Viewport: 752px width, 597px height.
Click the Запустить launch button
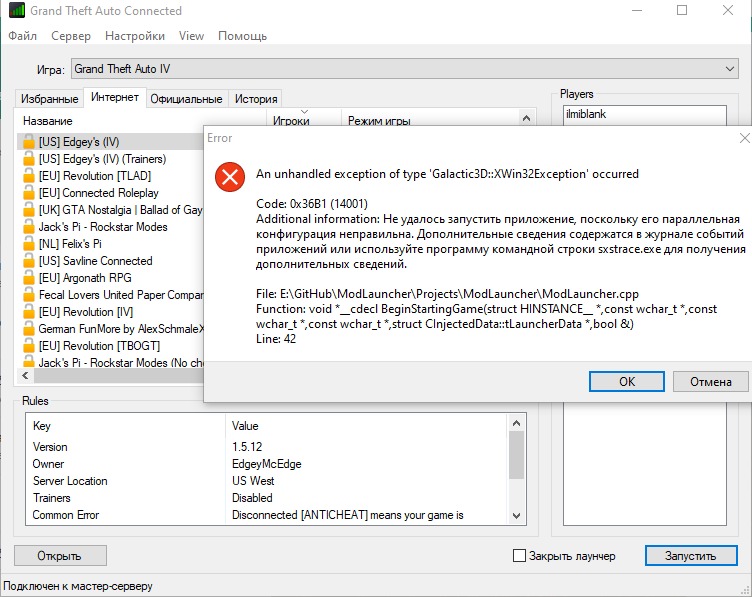(691, 556)
